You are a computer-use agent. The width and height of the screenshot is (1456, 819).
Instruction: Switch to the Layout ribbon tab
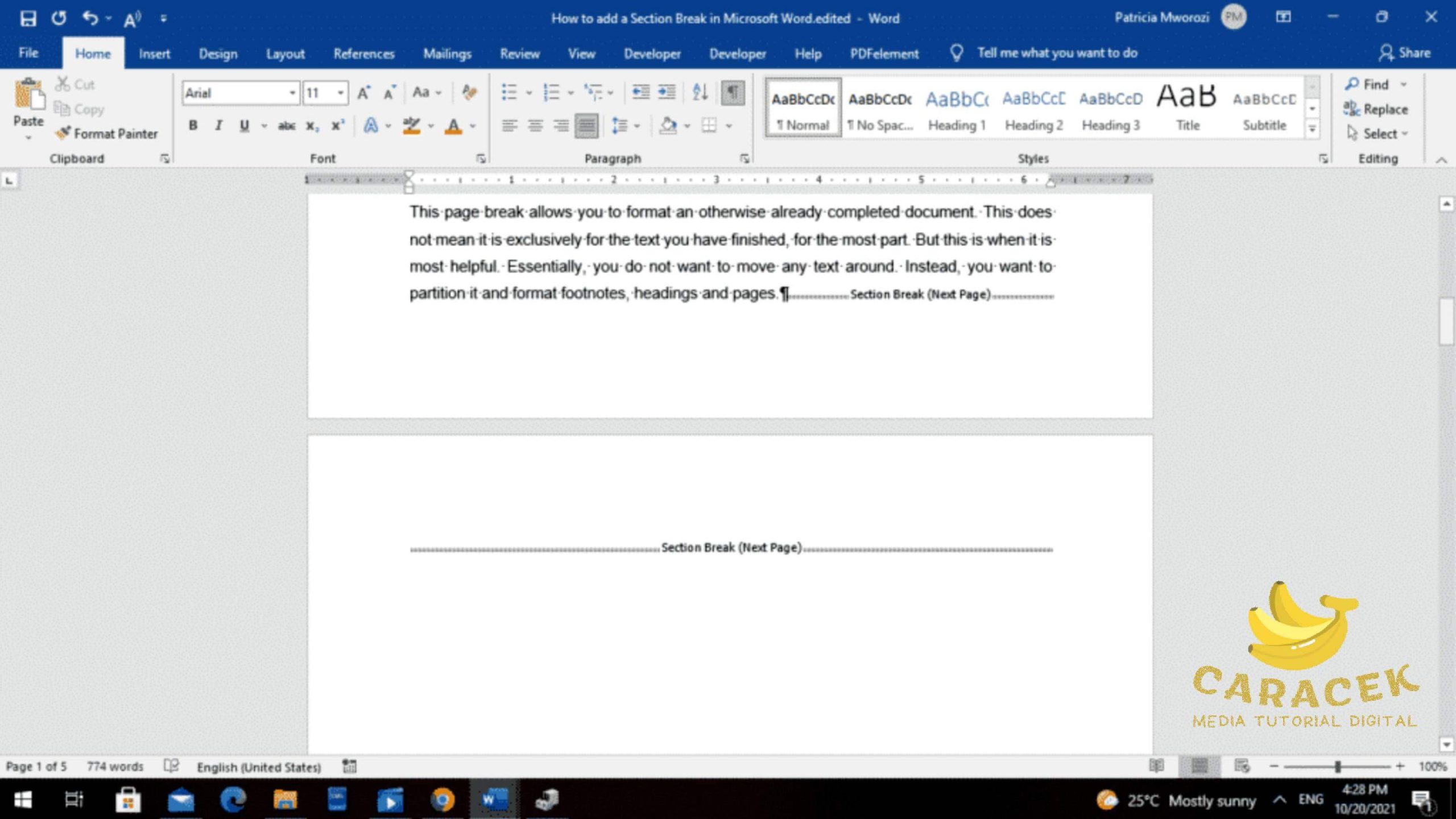coord(285,53)
